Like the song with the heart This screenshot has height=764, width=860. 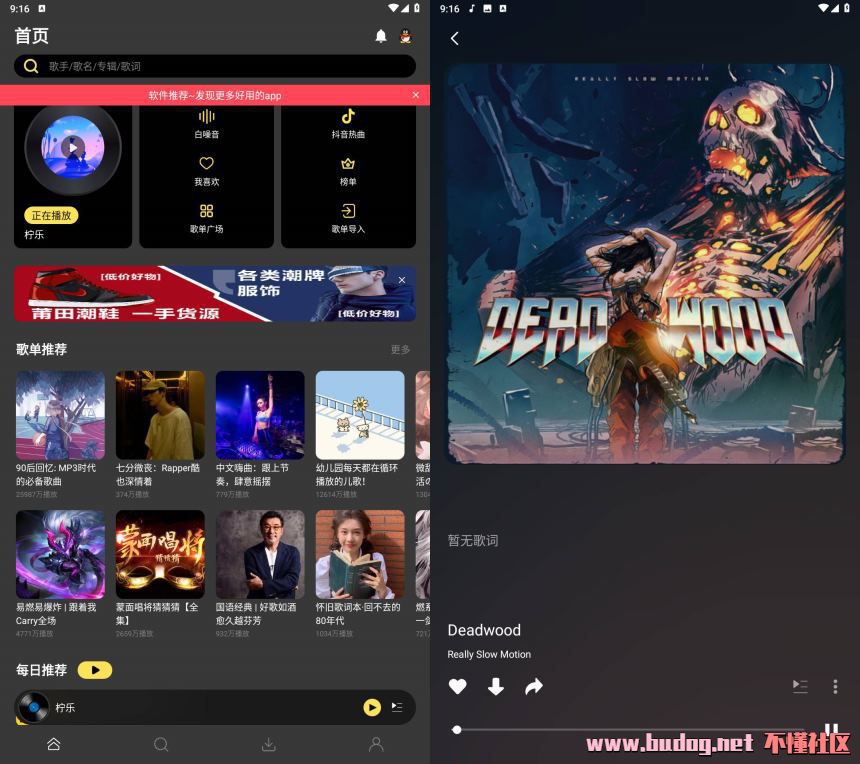[x=457, y=687]
